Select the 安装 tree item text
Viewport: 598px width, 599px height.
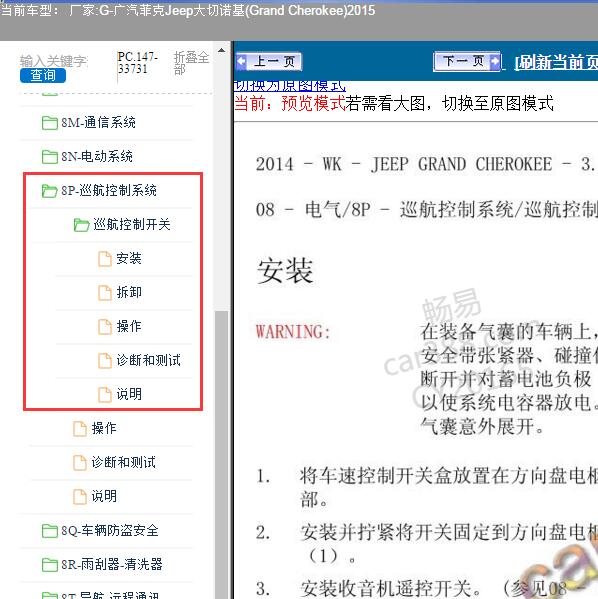tap(129, 258)
